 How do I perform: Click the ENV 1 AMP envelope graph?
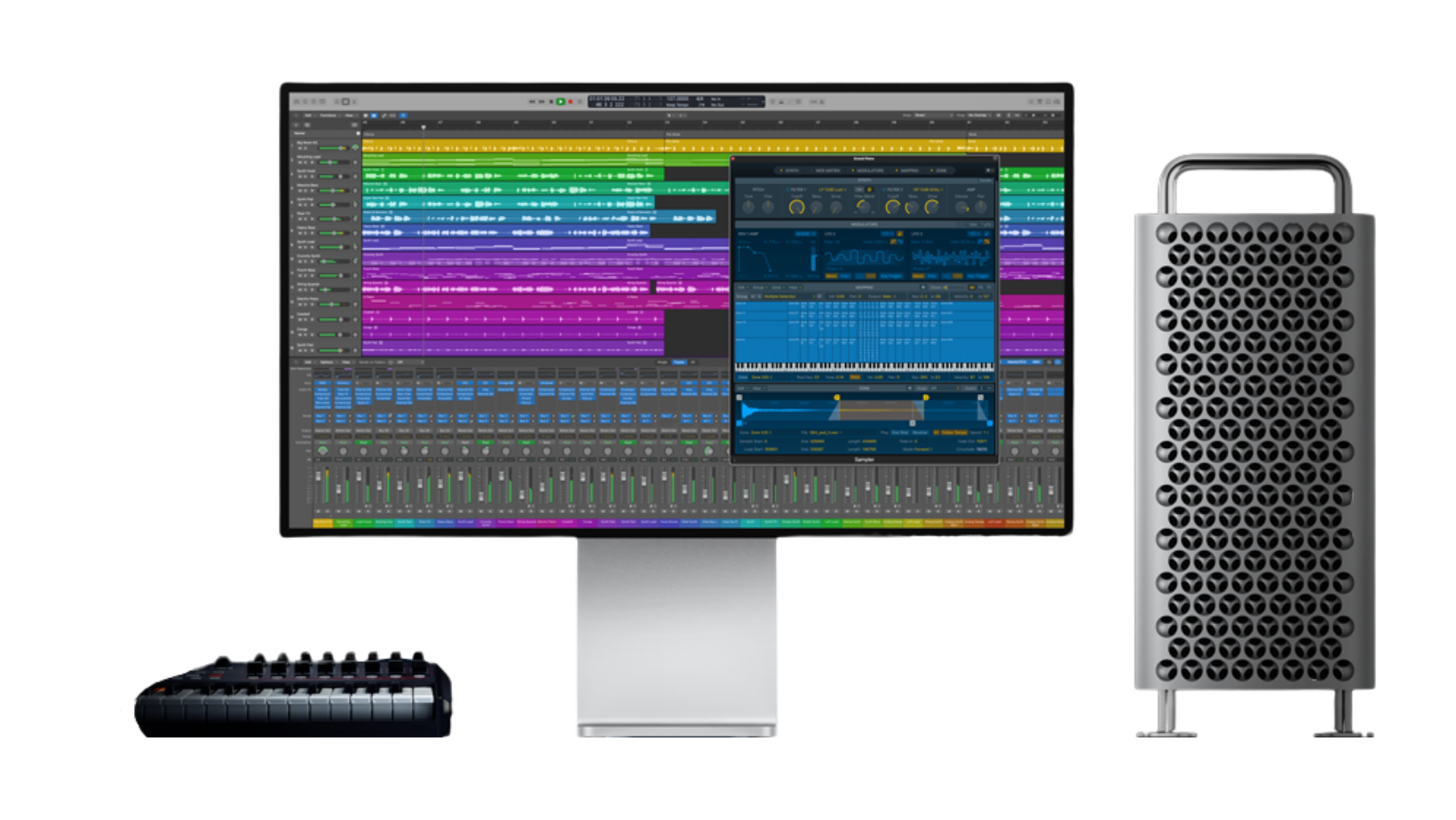756,258
